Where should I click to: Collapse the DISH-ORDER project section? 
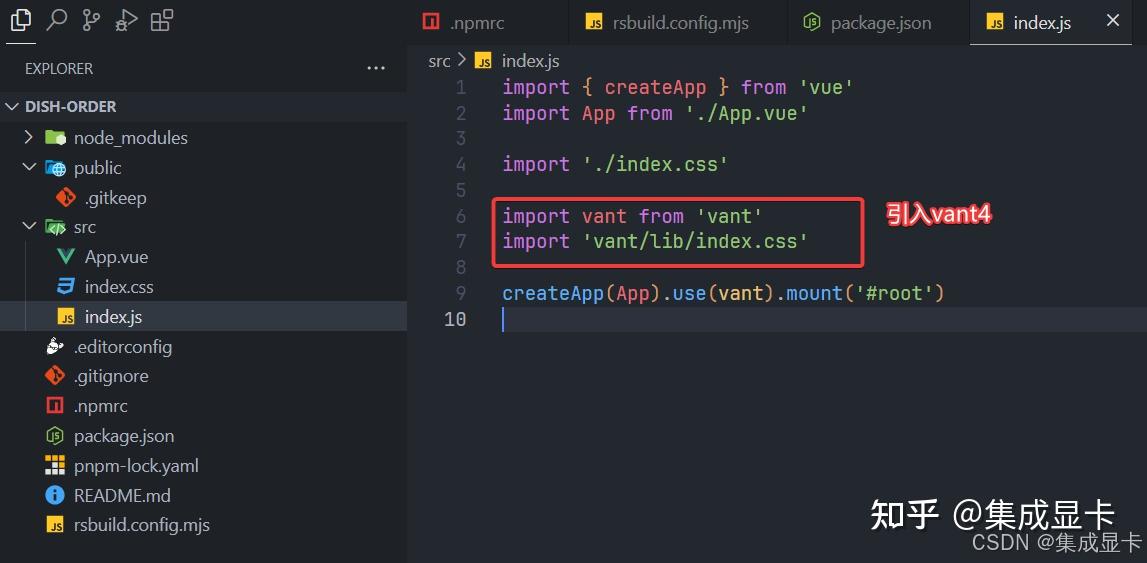pos(12,106)
